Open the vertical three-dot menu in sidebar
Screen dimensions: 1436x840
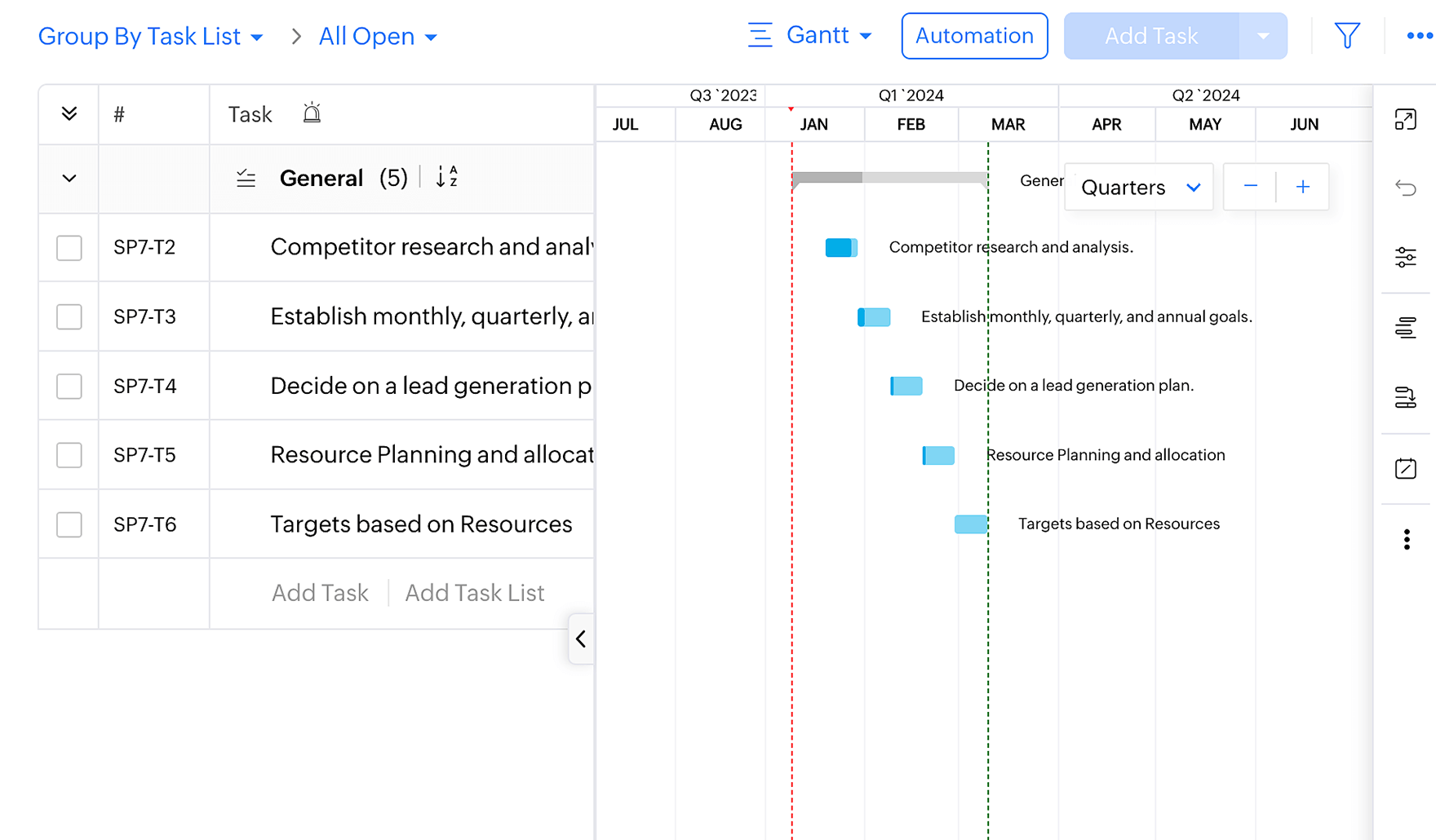click(1406, 539)
